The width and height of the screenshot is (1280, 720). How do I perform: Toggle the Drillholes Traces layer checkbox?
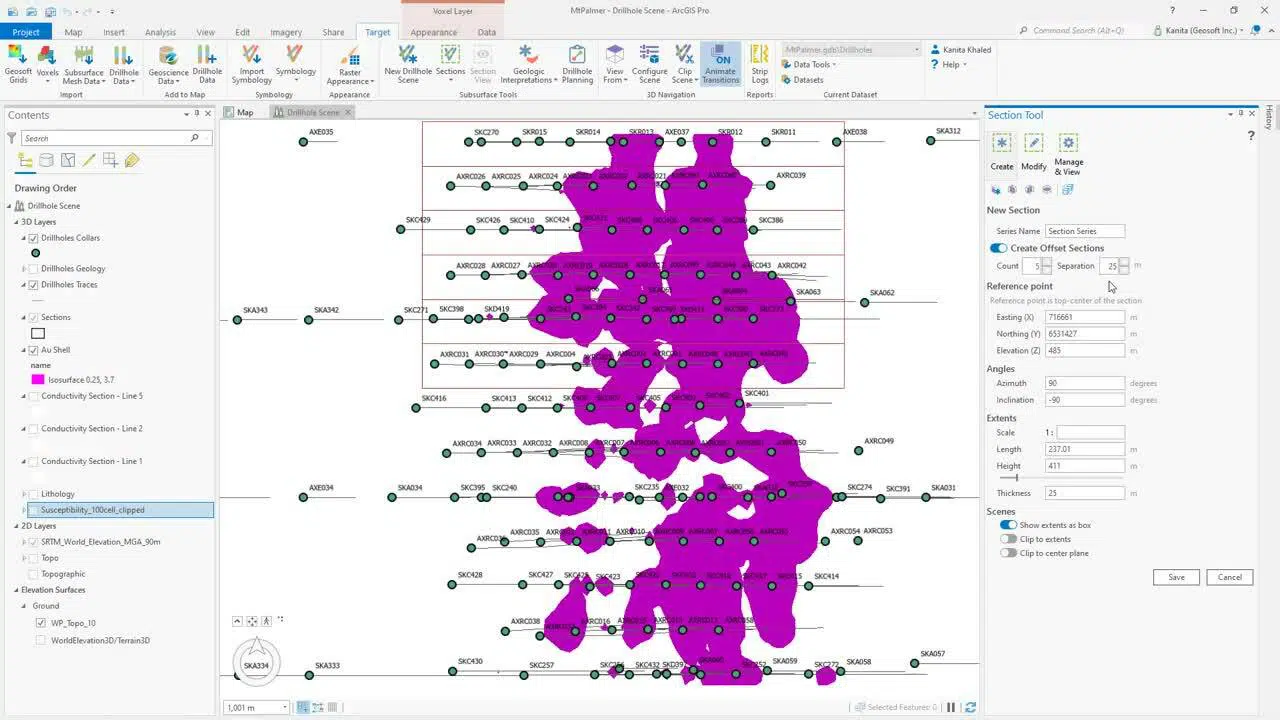tap(34, 284)
